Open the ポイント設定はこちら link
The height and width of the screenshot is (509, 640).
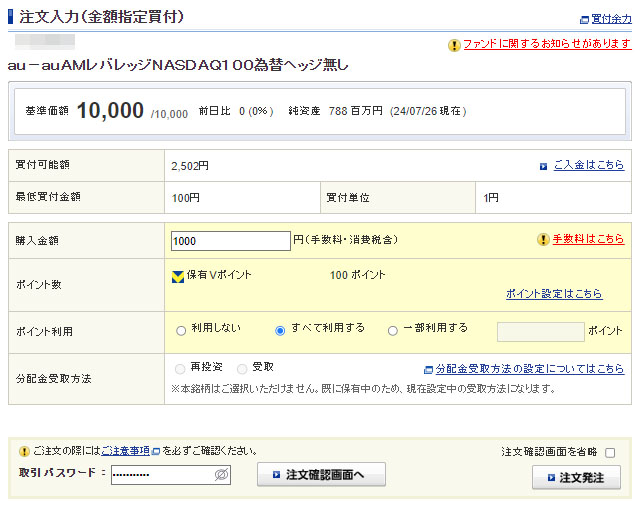click(554, 294)
